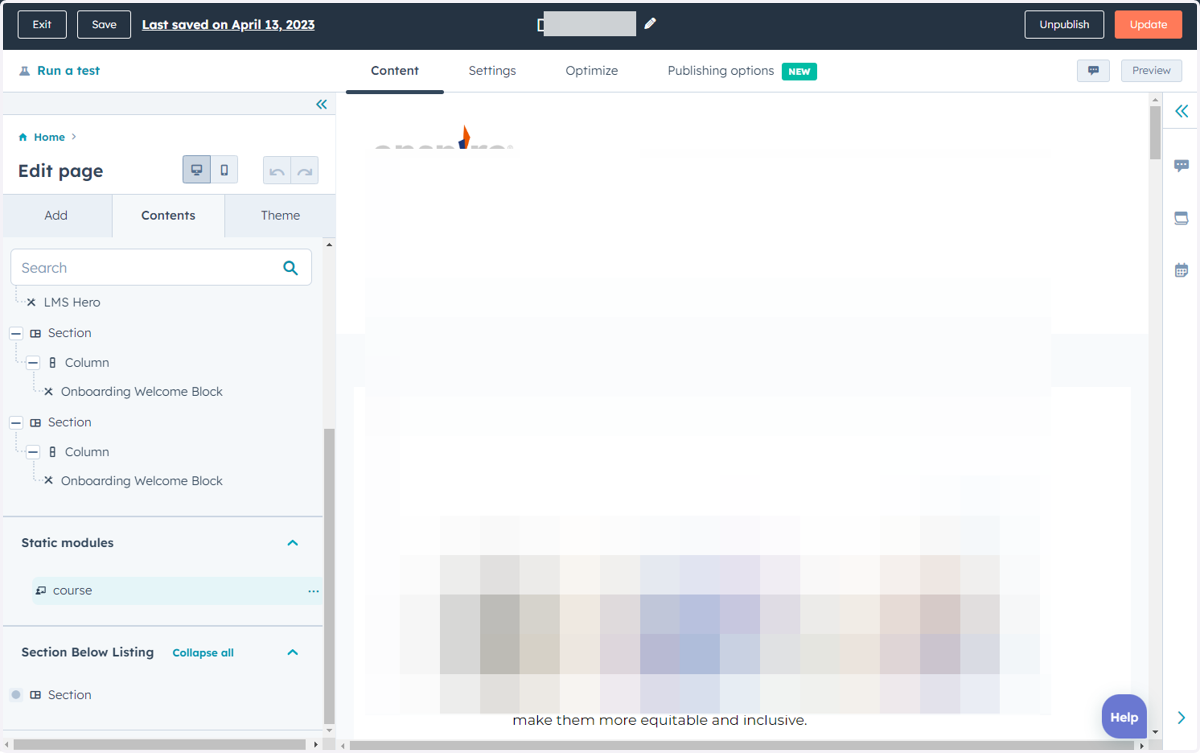Click the blurred page title in the header
The image size is (1200, 753).
coord(589,24)
